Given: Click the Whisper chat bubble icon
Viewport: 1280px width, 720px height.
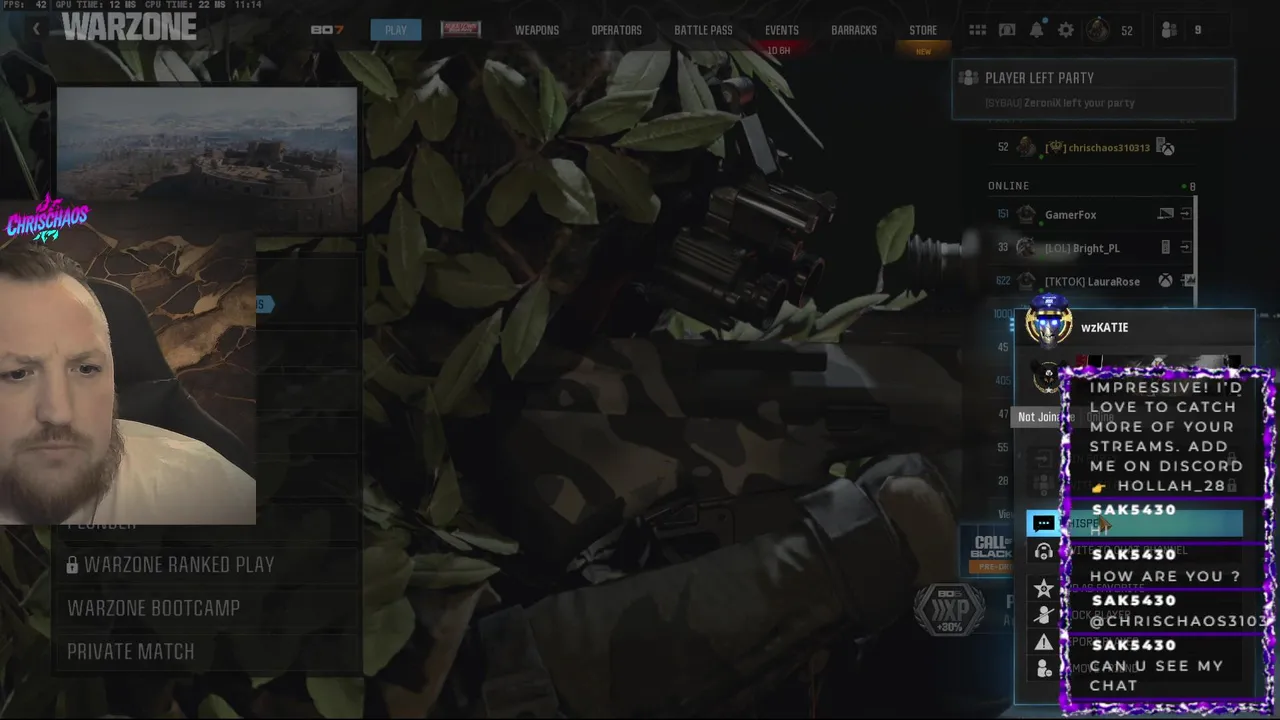Looking at the screenshot, I should tap(1043, 523).
